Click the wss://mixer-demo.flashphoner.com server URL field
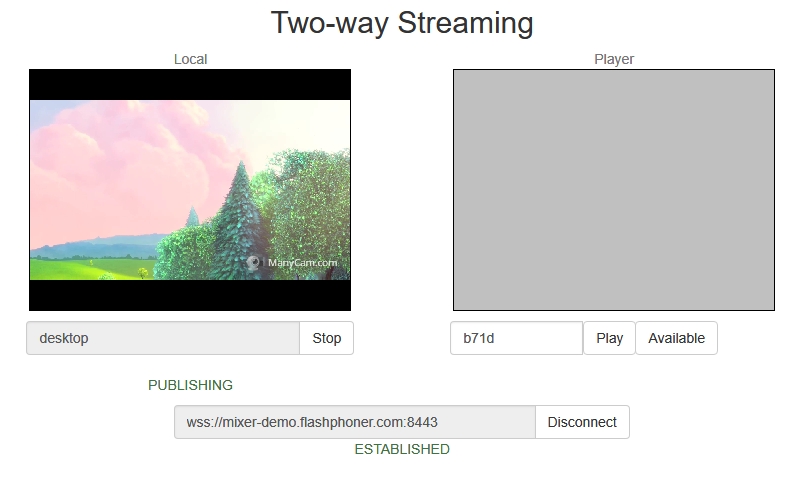The image size is (805, 481). [355, 422]
